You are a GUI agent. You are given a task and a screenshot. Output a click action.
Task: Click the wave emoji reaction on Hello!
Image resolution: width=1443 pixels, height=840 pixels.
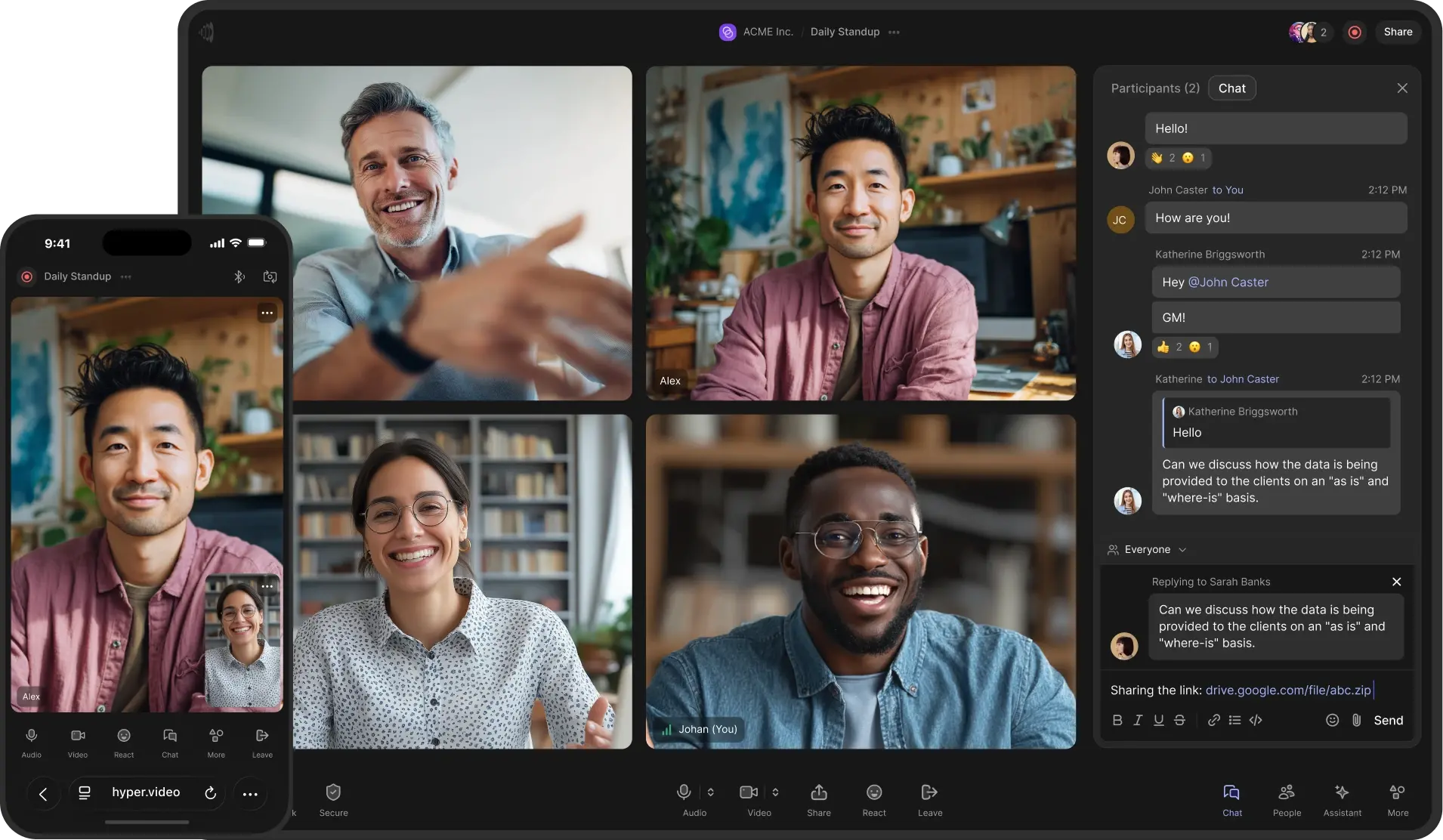1162,158
